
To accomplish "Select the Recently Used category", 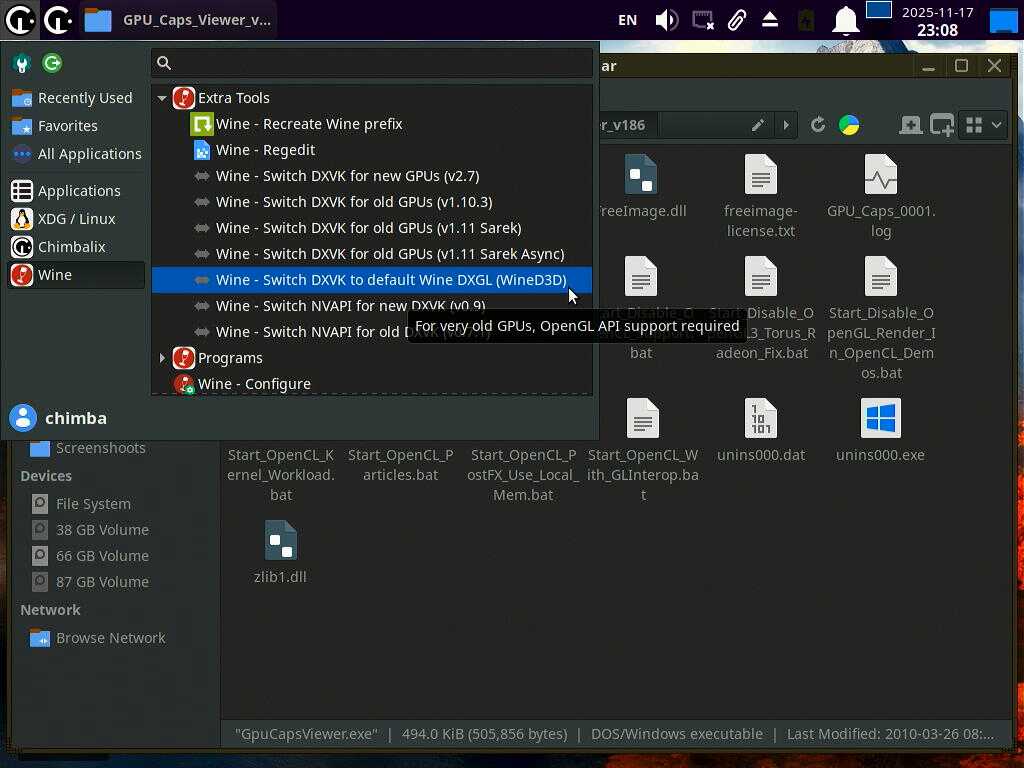I will 76,98.
